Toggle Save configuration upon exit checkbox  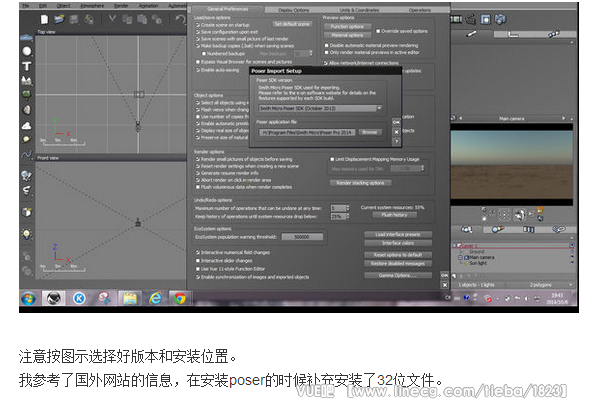[x=198, y=32]
